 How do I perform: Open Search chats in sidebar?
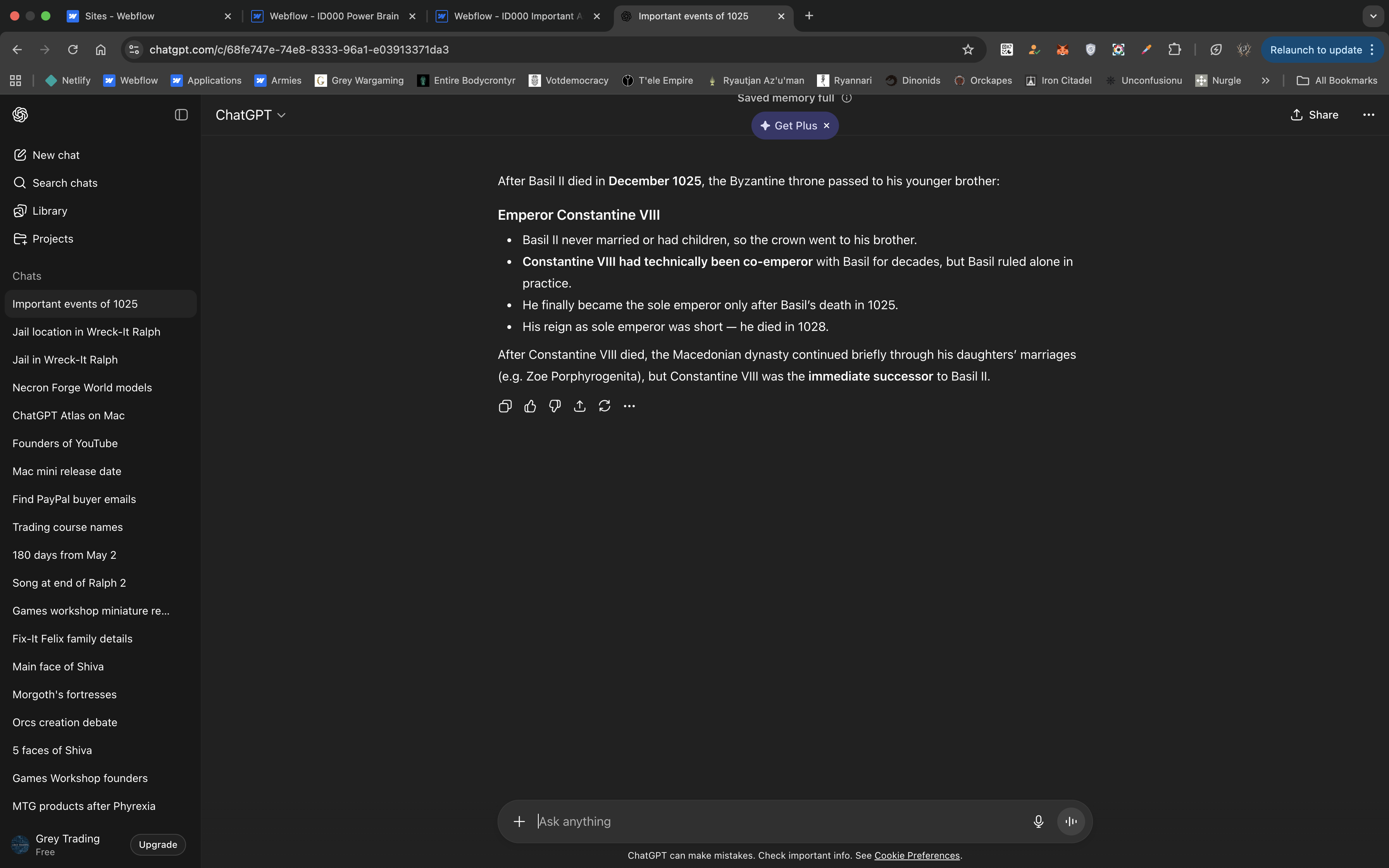click(x=64, y=183)
